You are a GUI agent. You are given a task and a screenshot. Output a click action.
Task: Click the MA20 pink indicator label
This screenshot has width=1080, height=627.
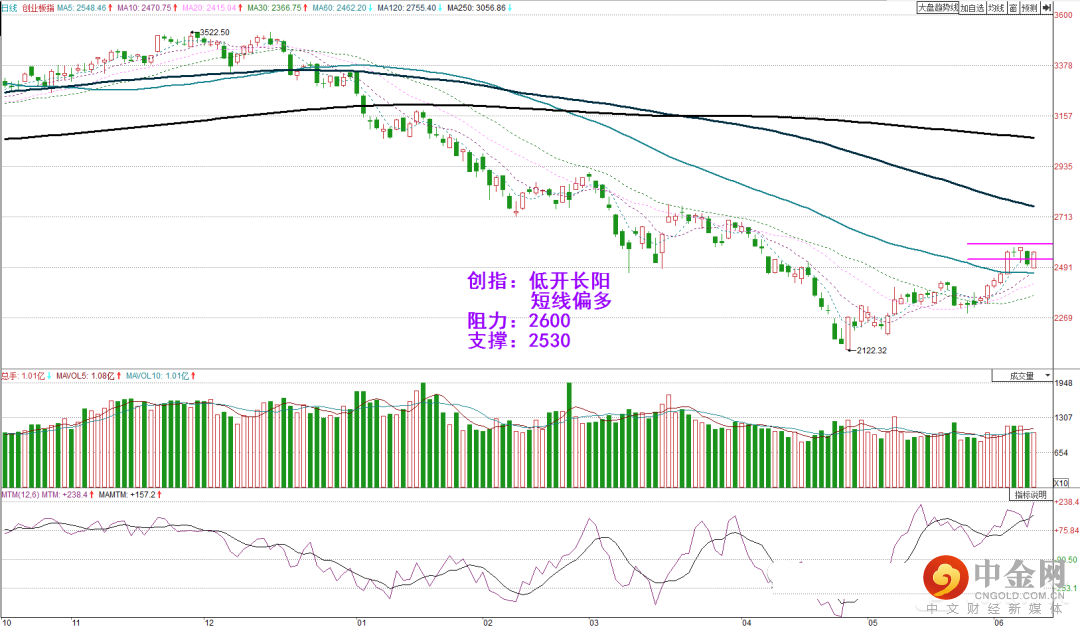[212, 8]
